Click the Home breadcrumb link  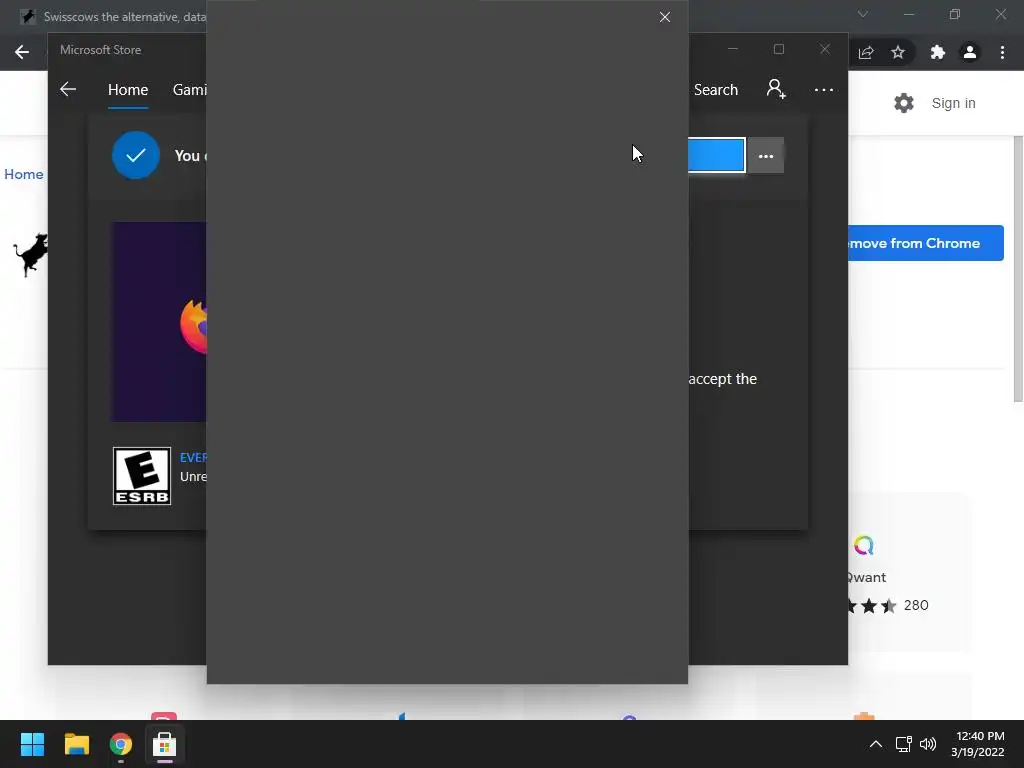24,174
